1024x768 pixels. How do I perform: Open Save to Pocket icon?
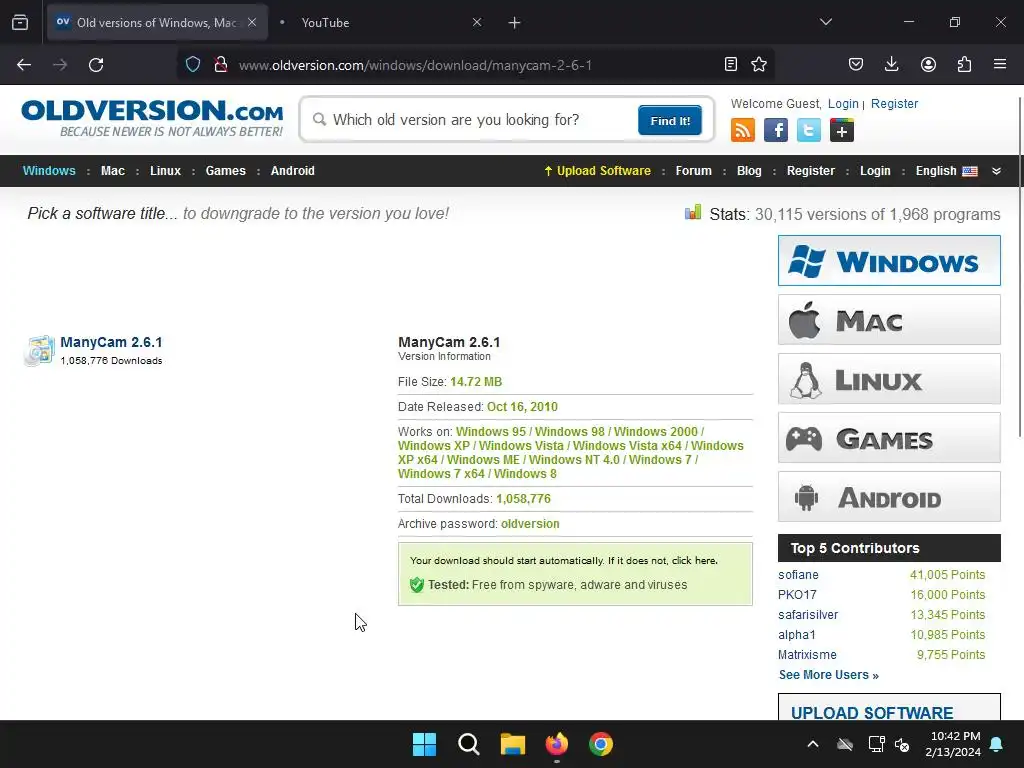coord(856,64)
